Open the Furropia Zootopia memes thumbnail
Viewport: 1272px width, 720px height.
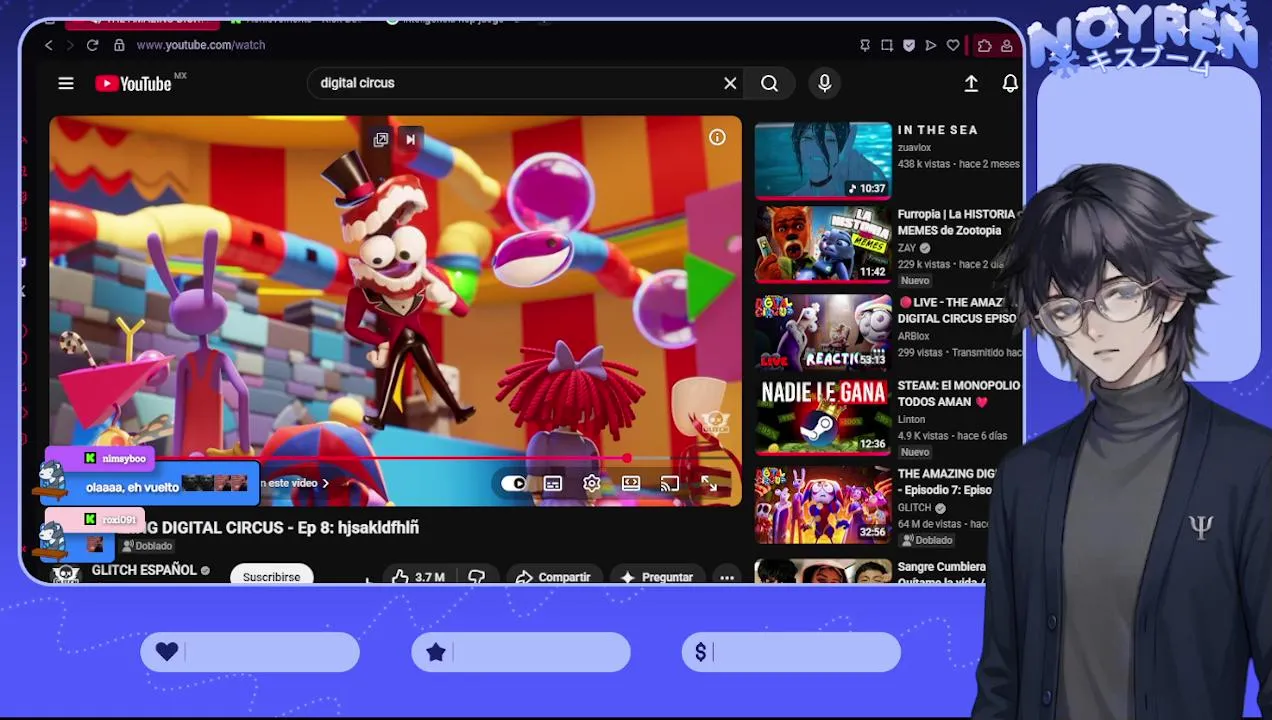coord(823,245)
